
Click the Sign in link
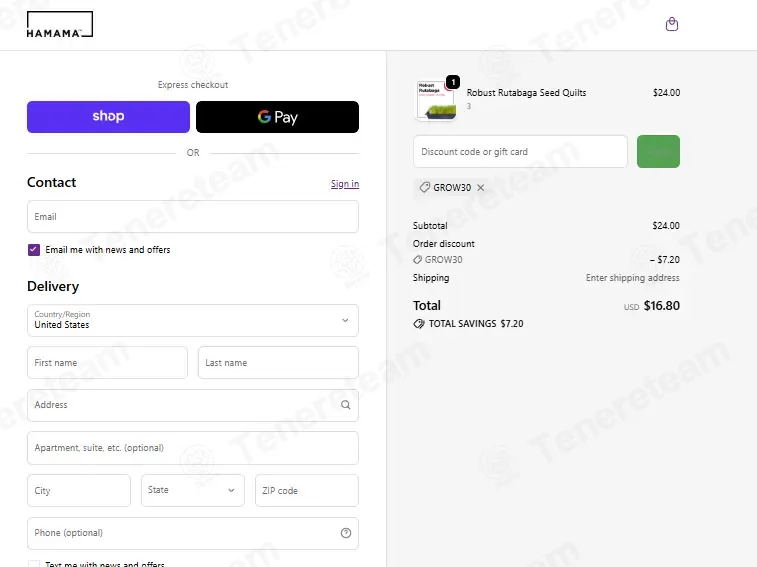coord(345,184)
